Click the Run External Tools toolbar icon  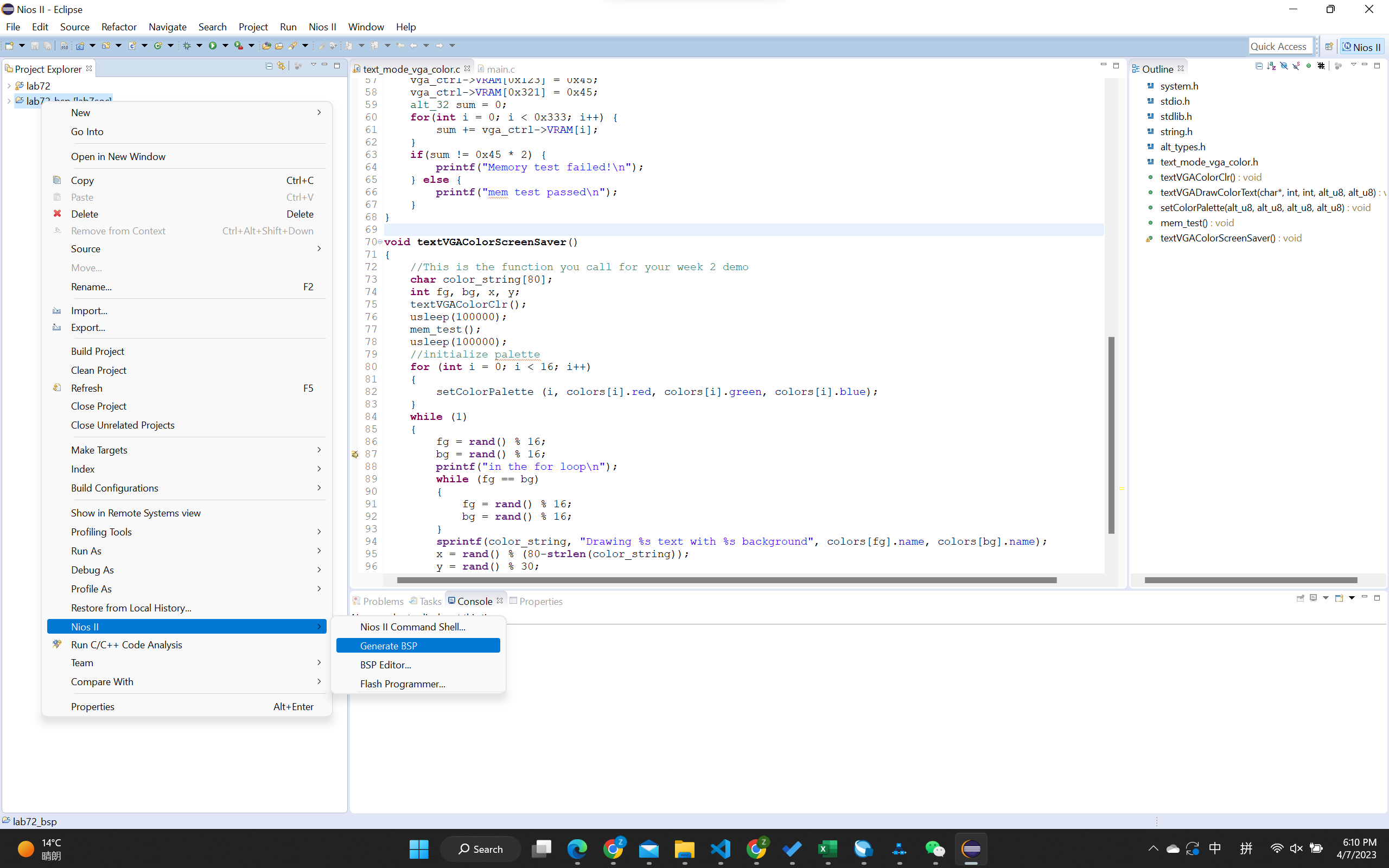click(x=239, y=46)
